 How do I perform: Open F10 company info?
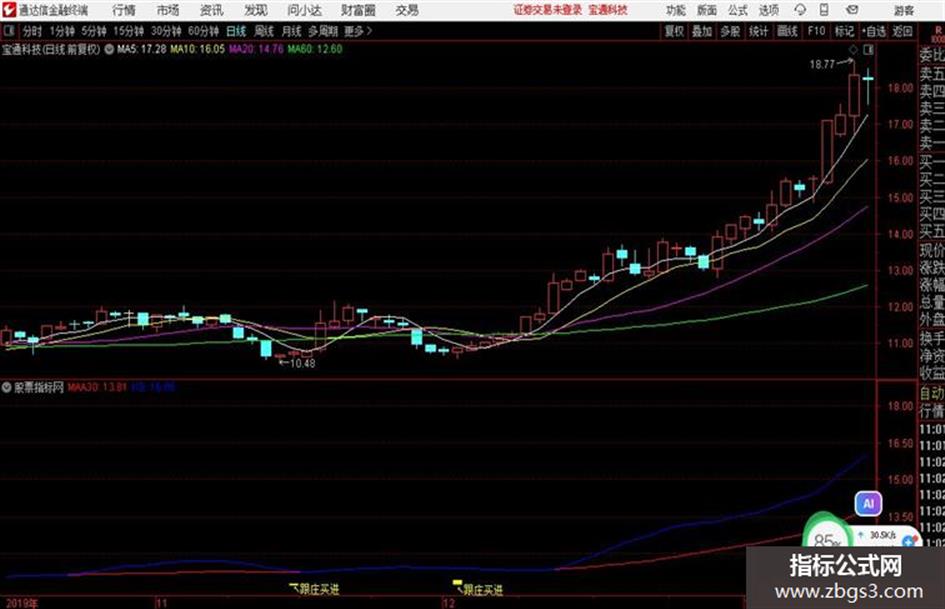point(816,31)
